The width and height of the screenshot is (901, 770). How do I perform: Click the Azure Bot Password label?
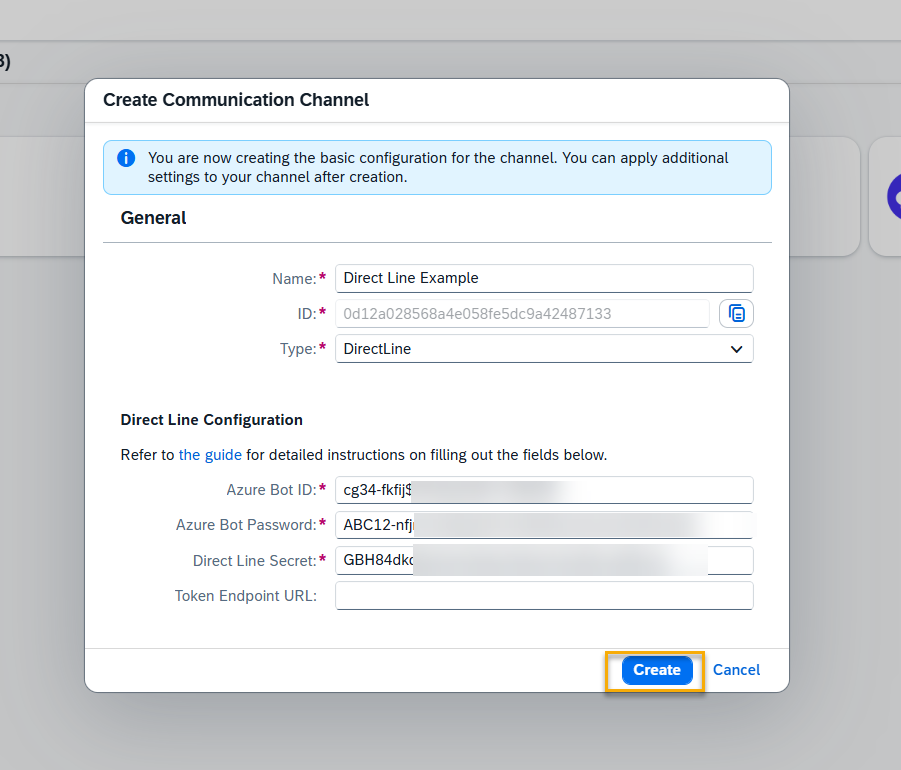(246, 525)
